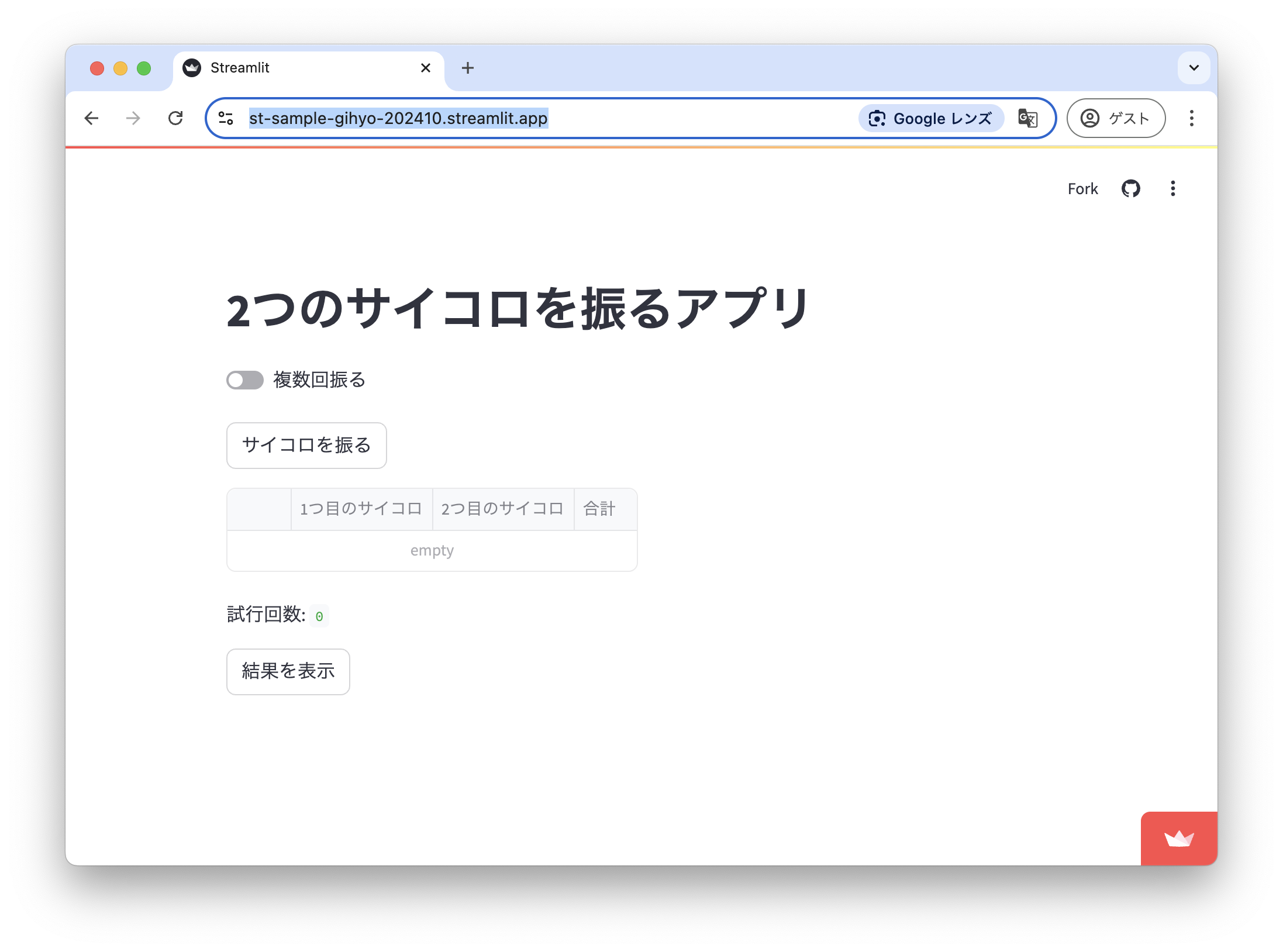Enable the 複数回振る toggle
This screenshot has height=952, width=1283.
pyautogui.click(x=244, y=380)
